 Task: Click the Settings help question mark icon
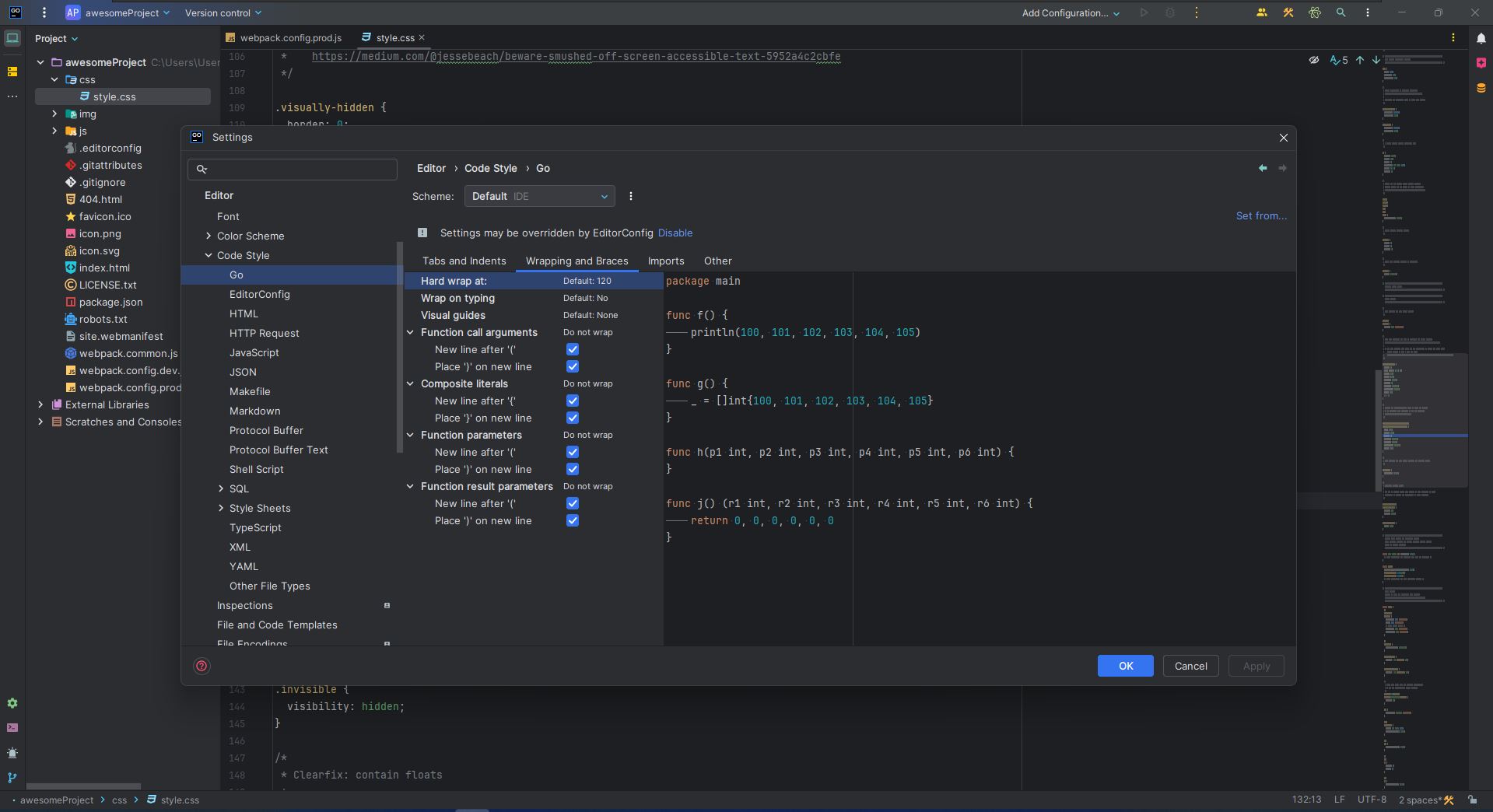coord(202,666)
